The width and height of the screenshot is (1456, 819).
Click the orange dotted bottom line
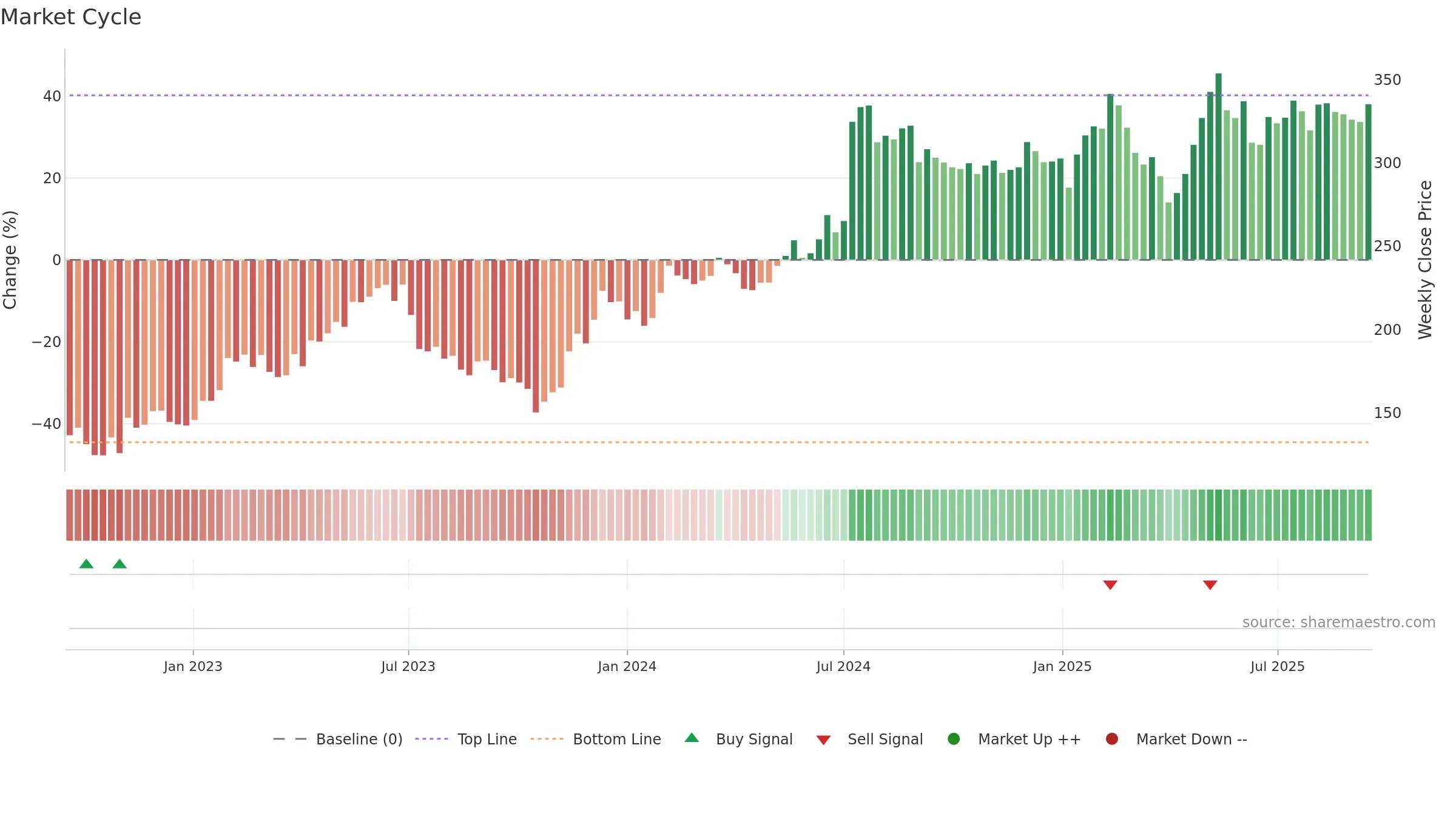[x=719, y=442]
